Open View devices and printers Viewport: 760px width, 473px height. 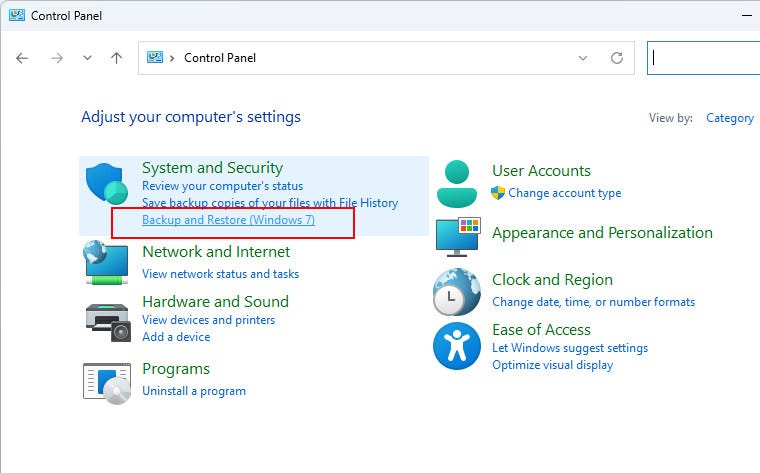click(208, 320)
